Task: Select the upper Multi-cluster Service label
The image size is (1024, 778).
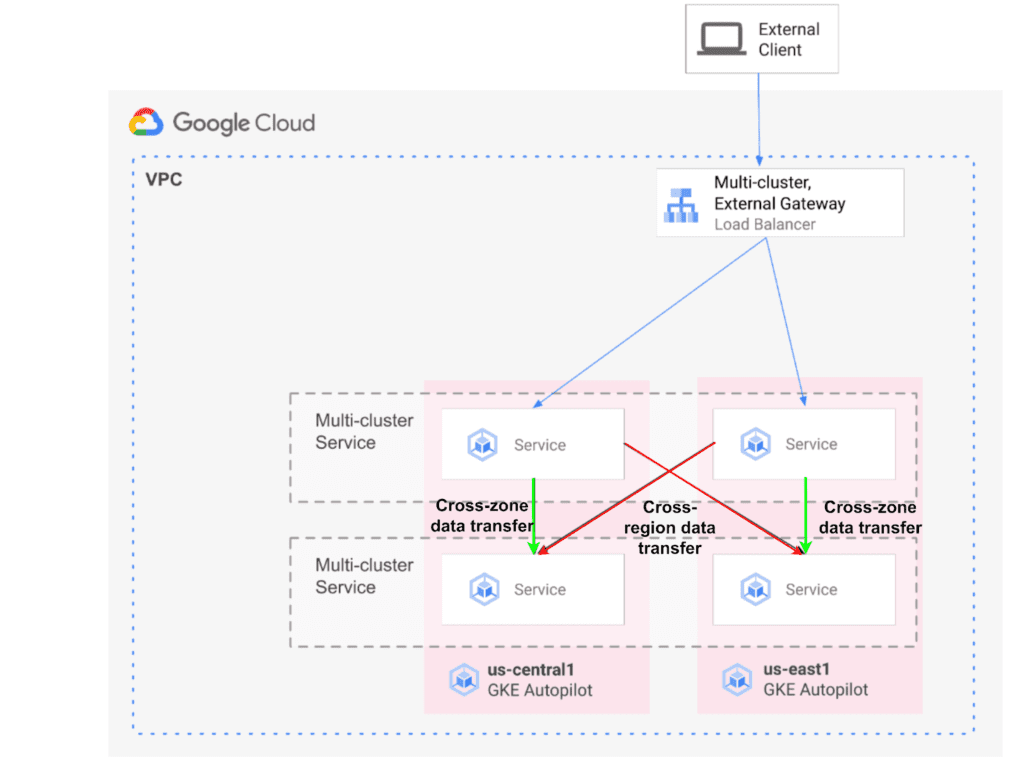Action: coord(364,431)
